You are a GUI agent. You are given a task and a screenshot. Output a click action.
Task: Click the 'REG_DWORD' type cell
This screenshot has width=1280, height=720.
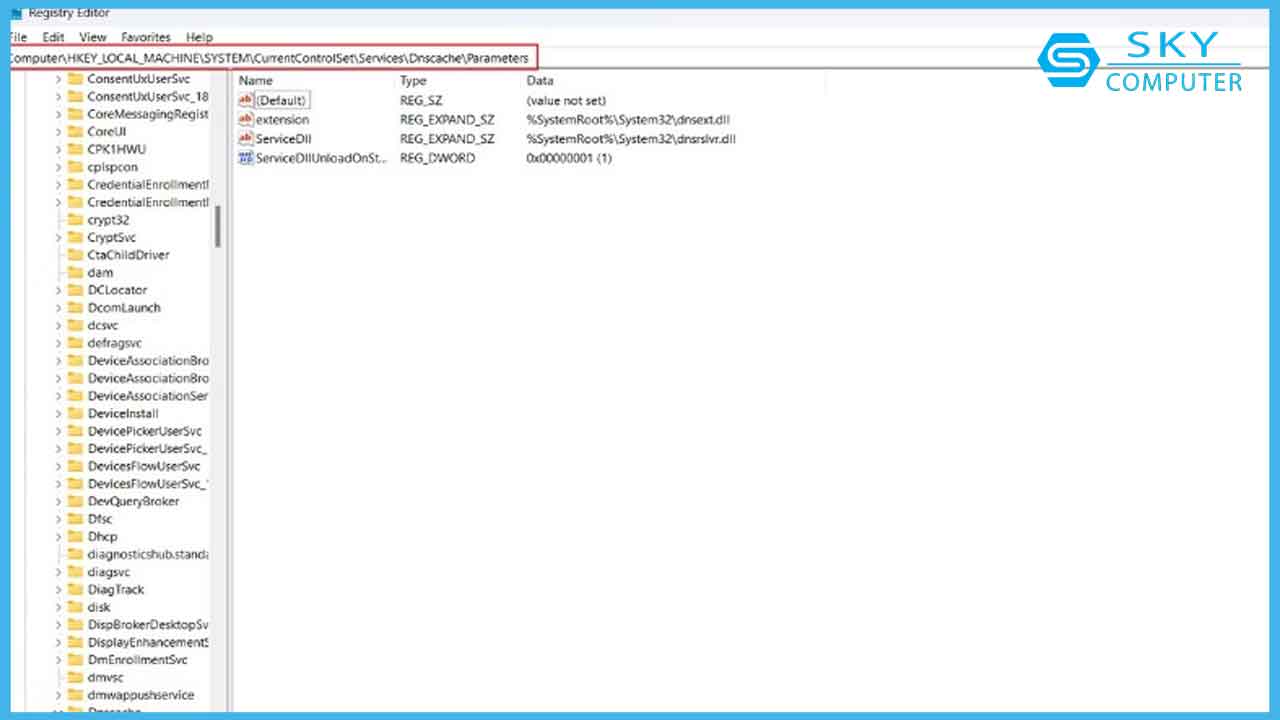pyautogui.click(x=437, y=158)
